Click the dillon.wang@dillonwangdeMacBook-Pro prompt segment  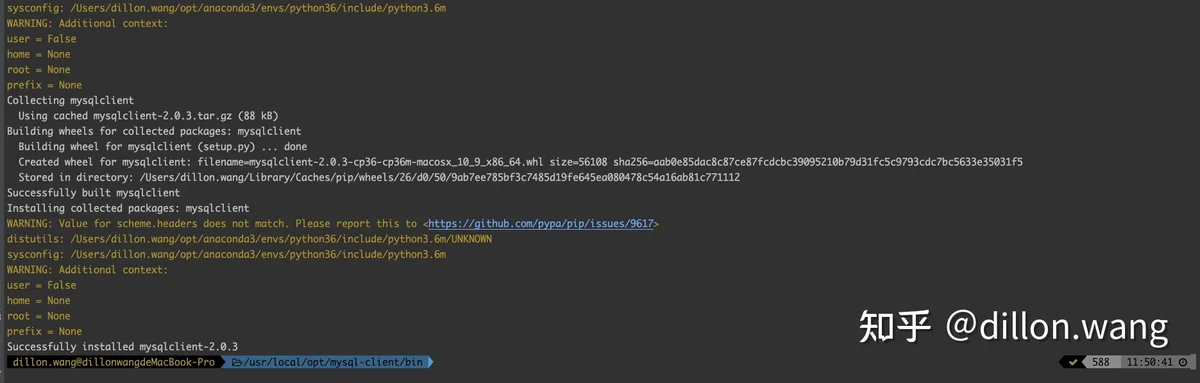113,362
